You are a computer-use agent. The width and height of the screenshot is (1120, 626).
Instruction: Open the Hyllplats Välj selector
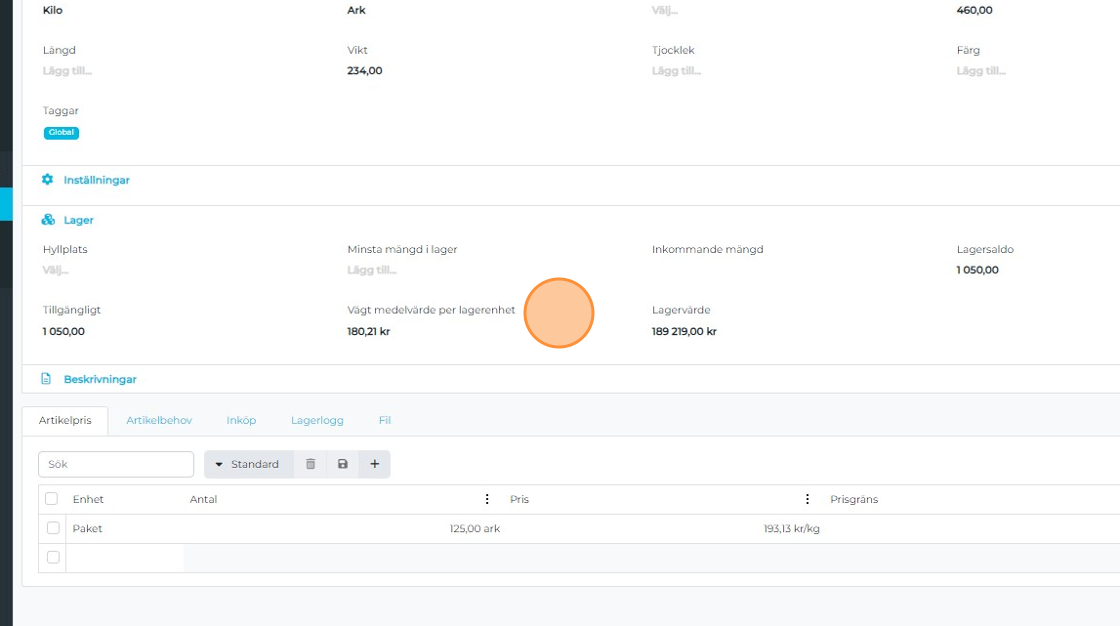pos(56,270)
